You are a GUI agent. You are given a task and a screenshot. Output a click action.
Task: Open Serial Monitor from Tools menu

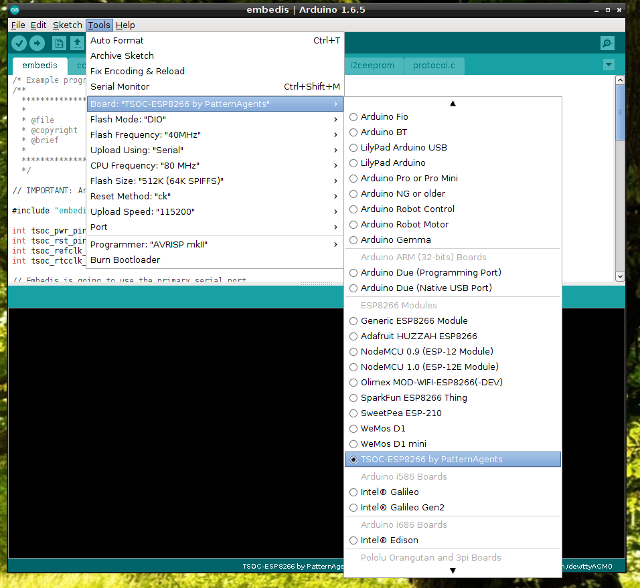pos(215,87)
